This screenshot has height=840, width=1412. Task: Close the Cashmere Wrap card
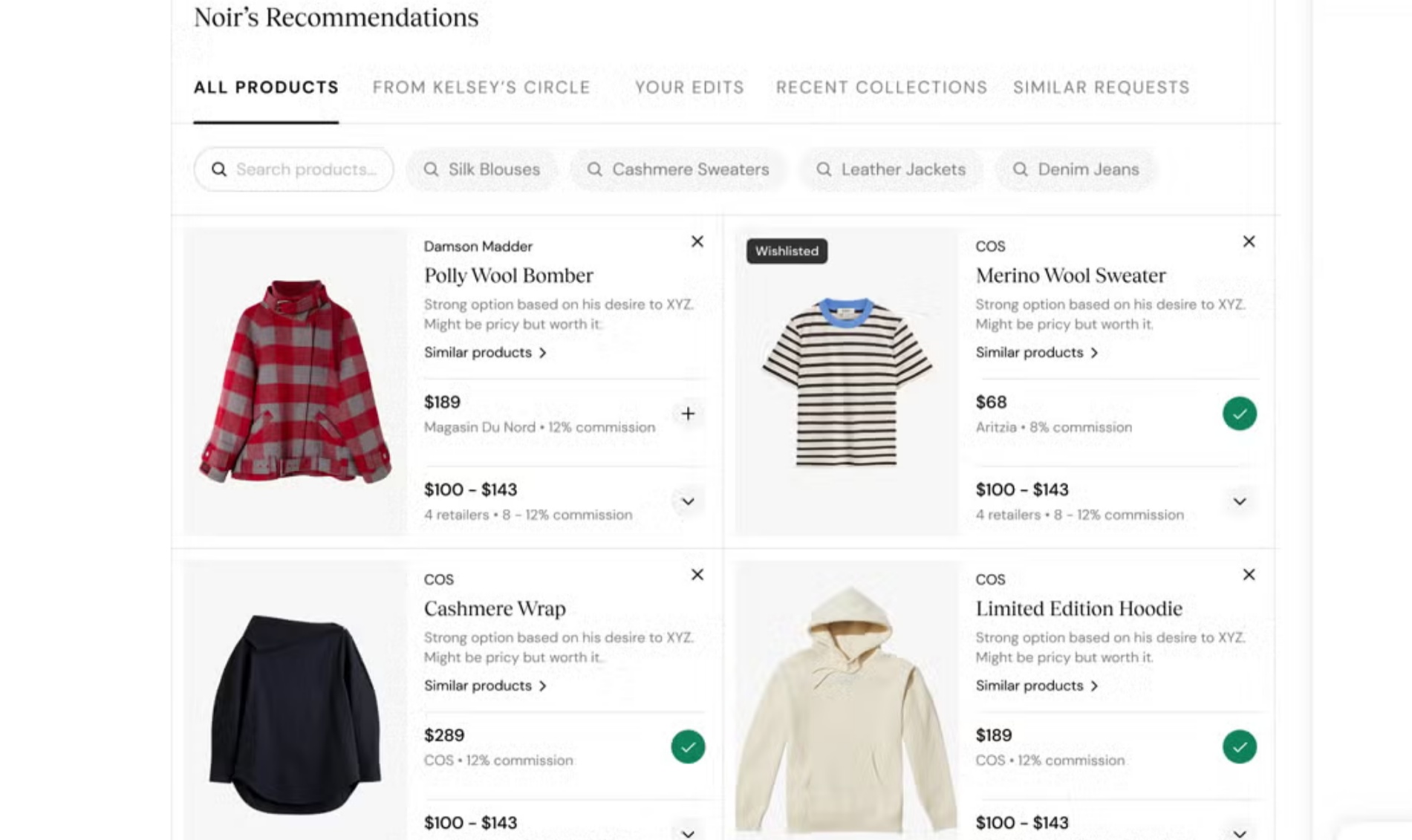[697, 575]
